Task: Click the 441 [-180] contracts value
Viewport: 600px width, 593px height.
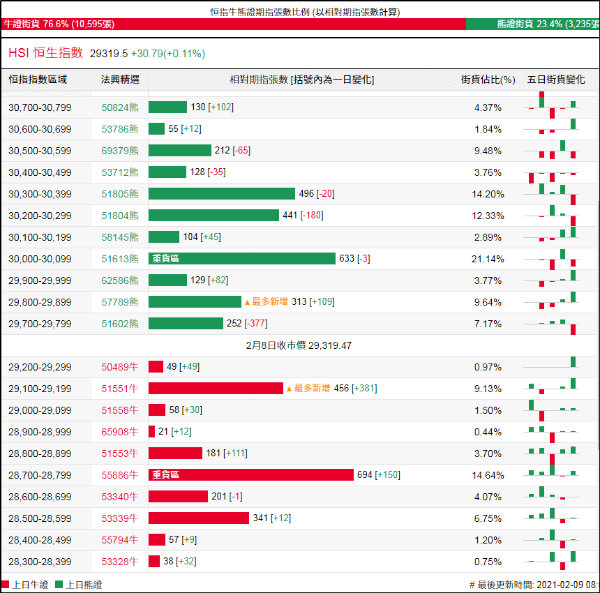Action: pyautogui.click(x=303, y=215)
